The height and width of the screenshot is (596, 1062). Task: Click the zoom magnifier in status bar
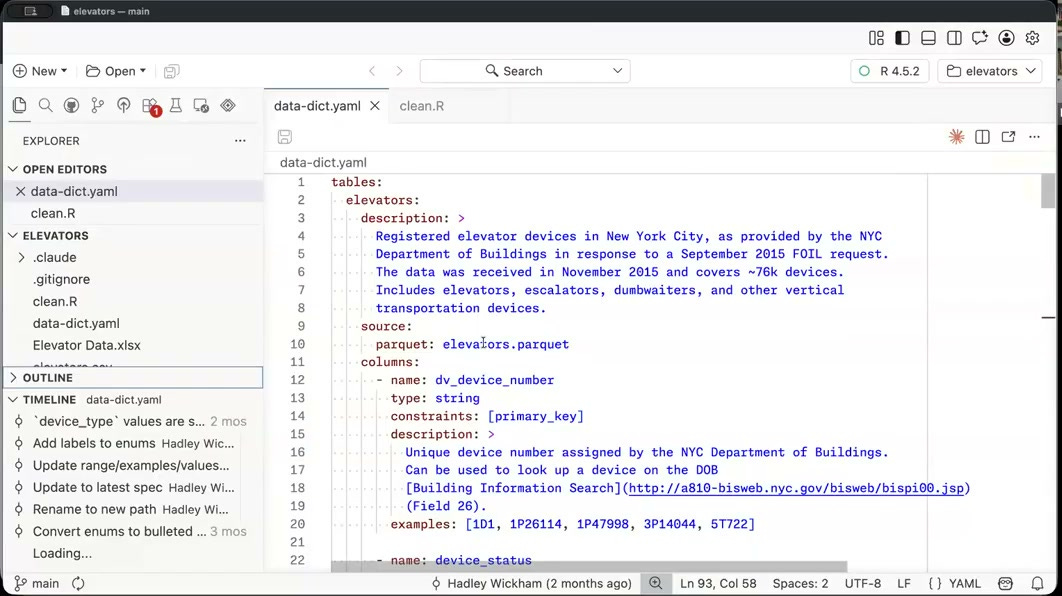pos(655,583)
